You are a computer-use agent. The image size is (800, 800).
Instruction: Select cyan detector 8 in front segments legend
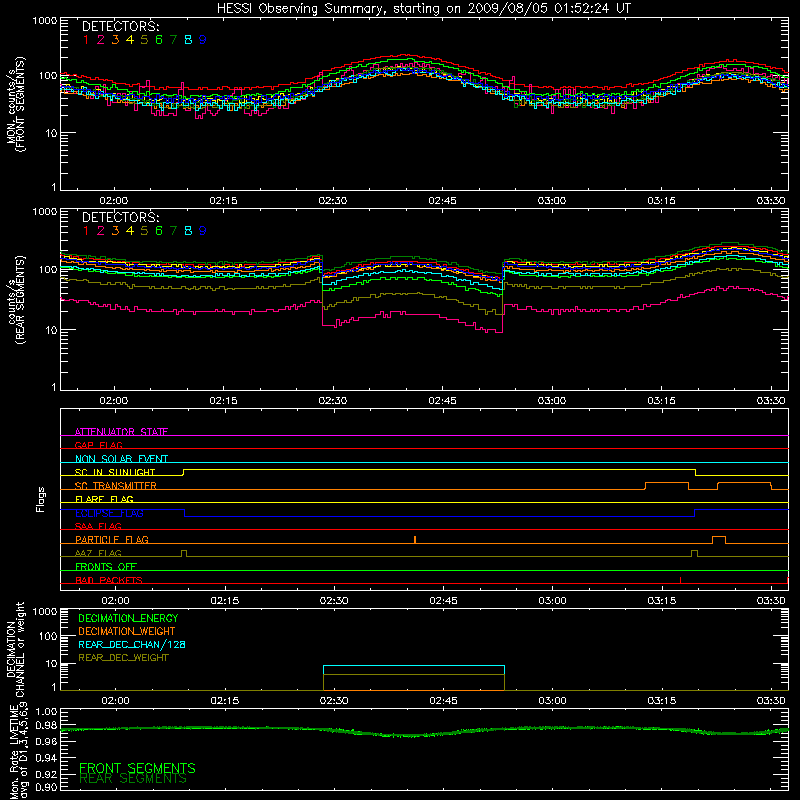point(188,40)
